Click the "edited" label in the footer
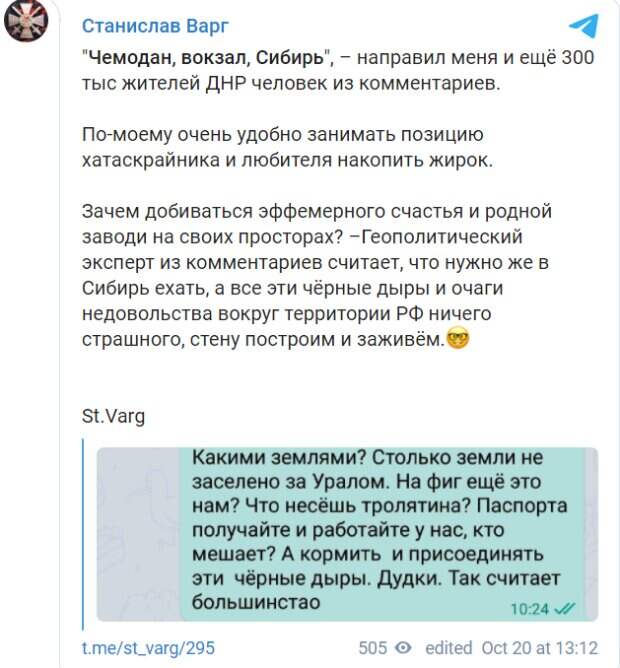 click(x=448, y=648)
